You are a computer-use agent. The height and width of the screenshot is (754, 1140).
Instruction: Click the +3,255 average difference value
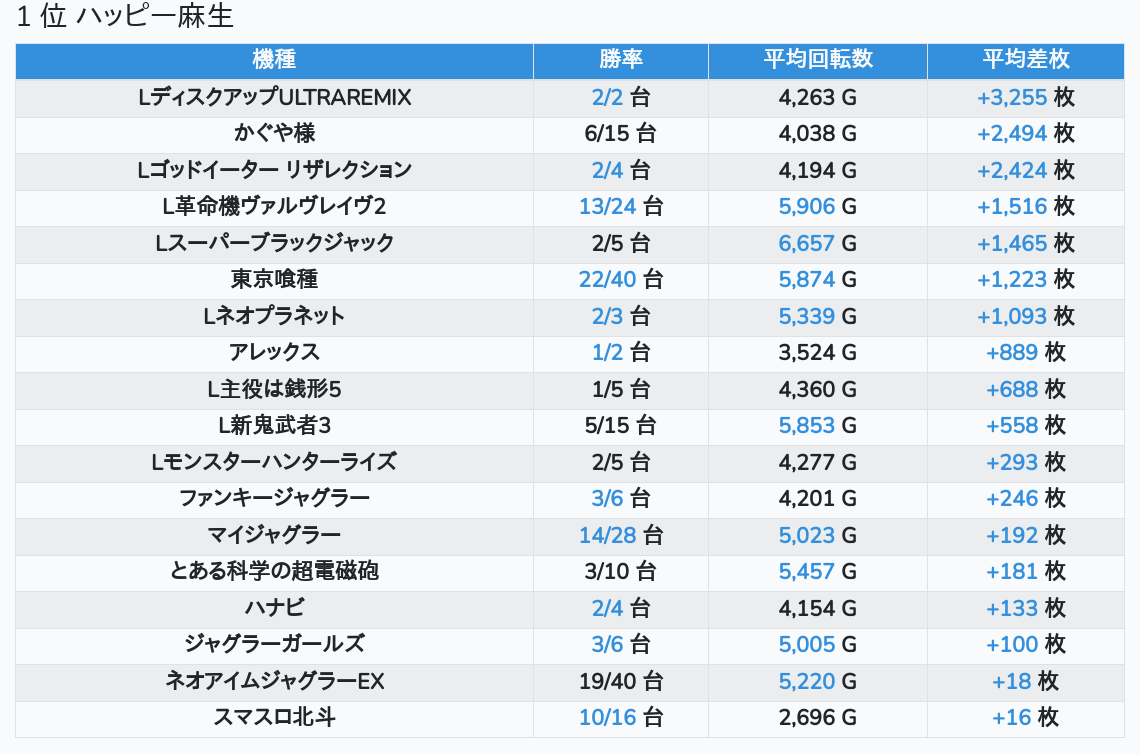click(1011, 97)
